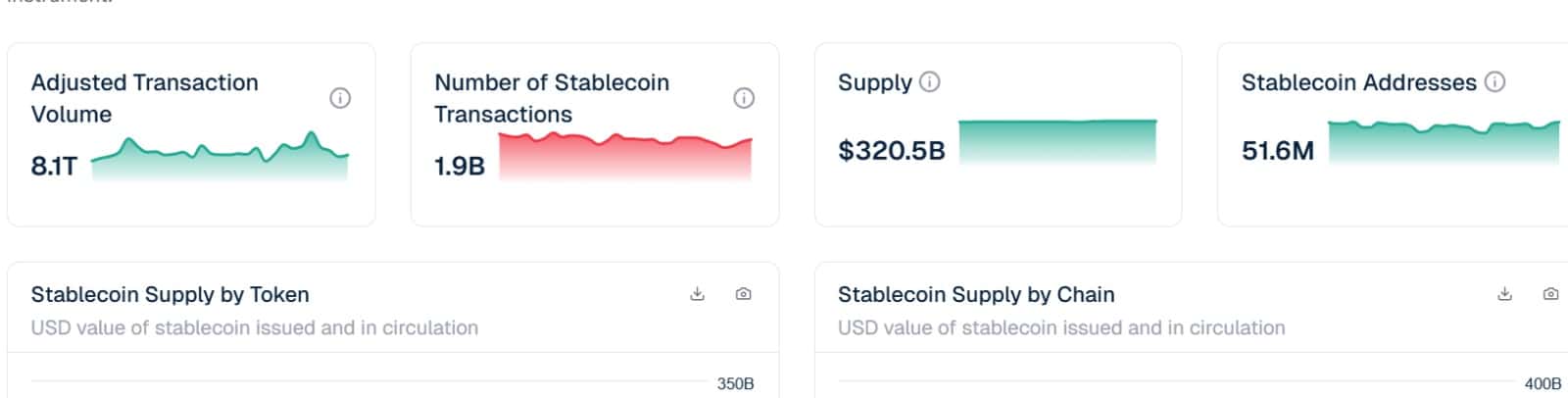The image size is (1568, 398).
Task: Show info for Stablecoin Addresses
Action: [1494, 82]
